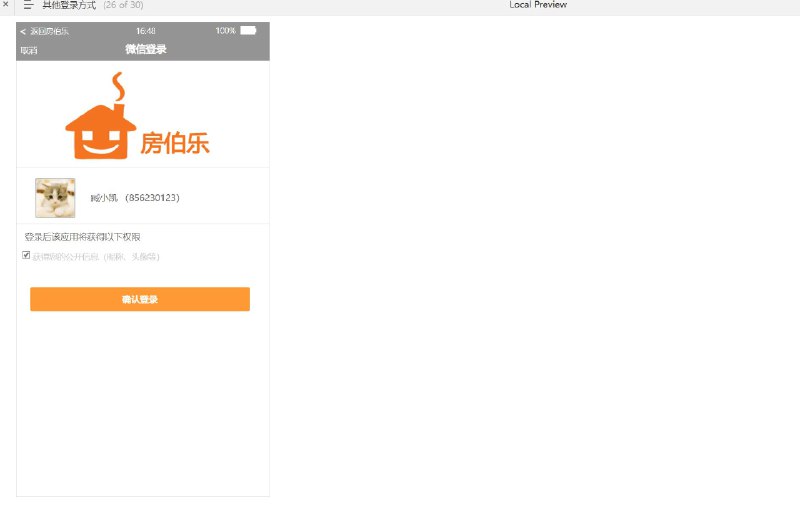Click the battery icon in status bar
This screenshot has height=526, width=800.
click(x=248, y=31)
